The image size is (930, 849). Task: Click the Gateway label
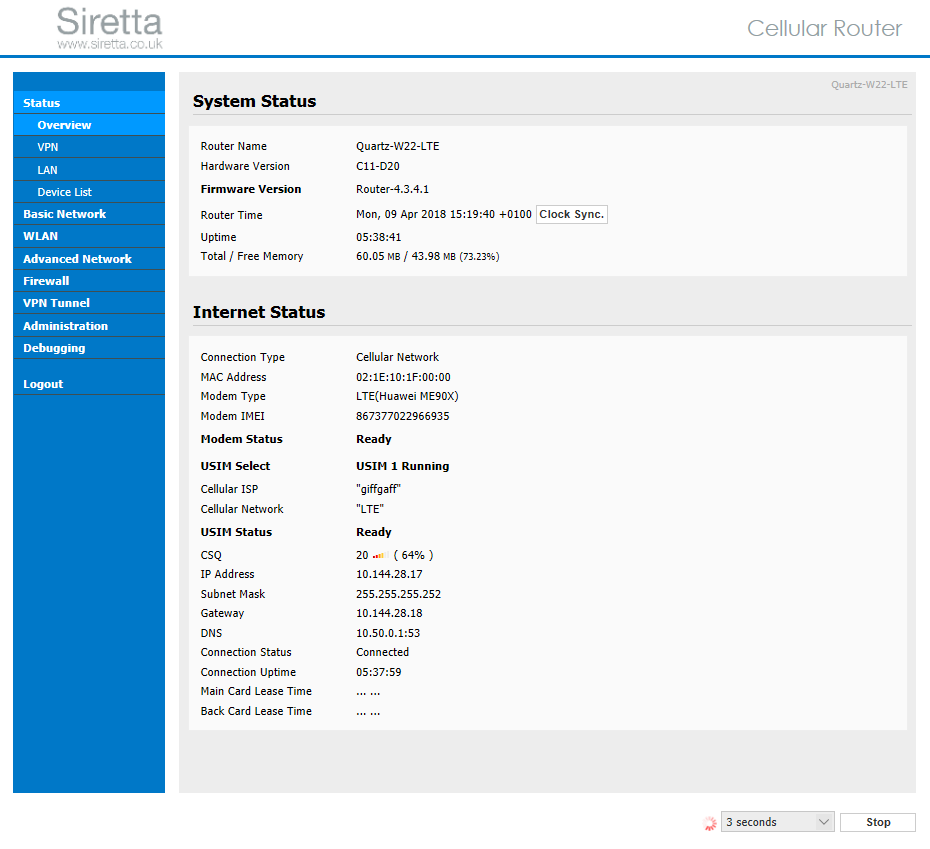[222, 613]
